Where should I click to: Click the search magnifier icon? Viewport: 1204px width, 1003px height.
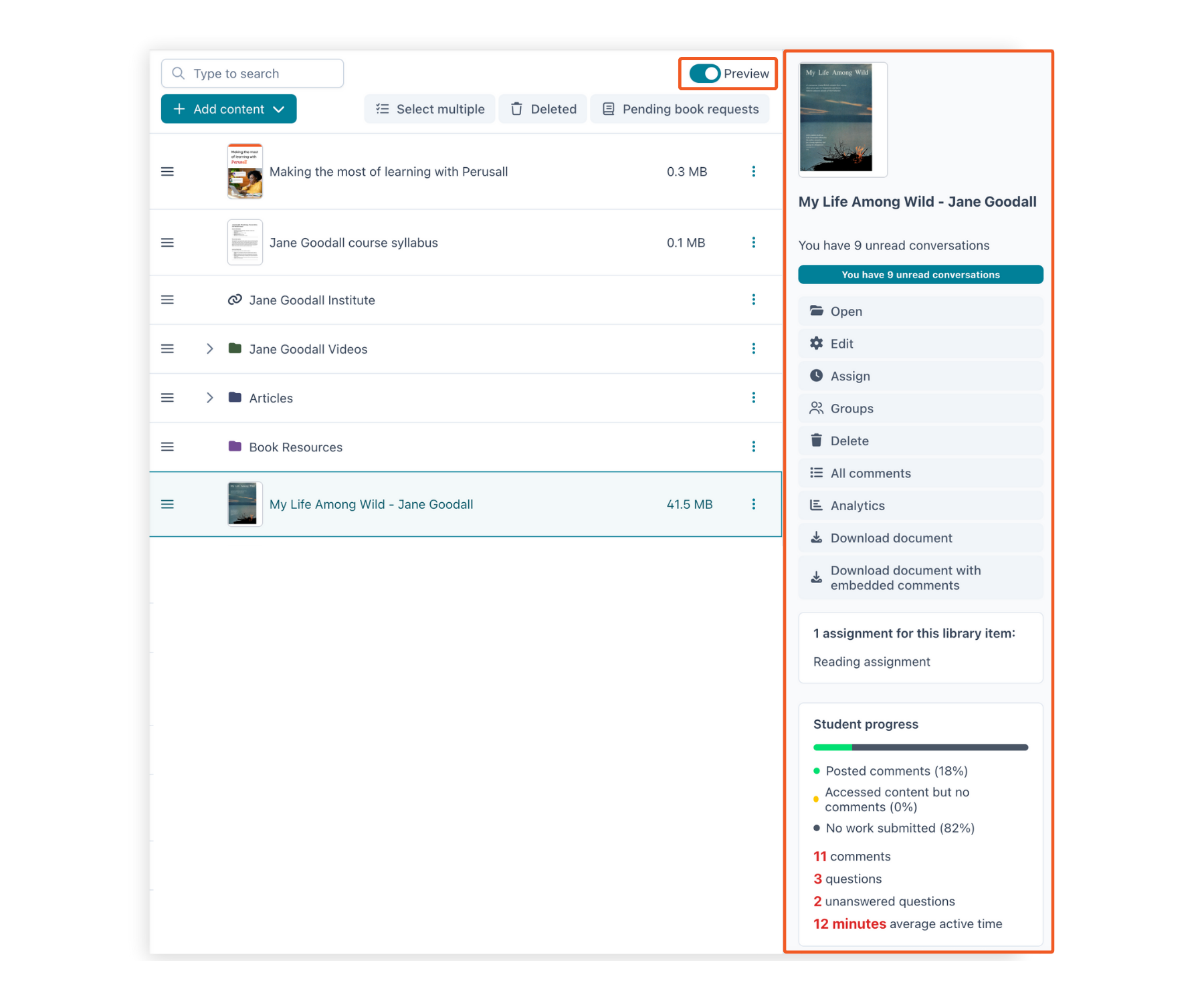(178, 74)
